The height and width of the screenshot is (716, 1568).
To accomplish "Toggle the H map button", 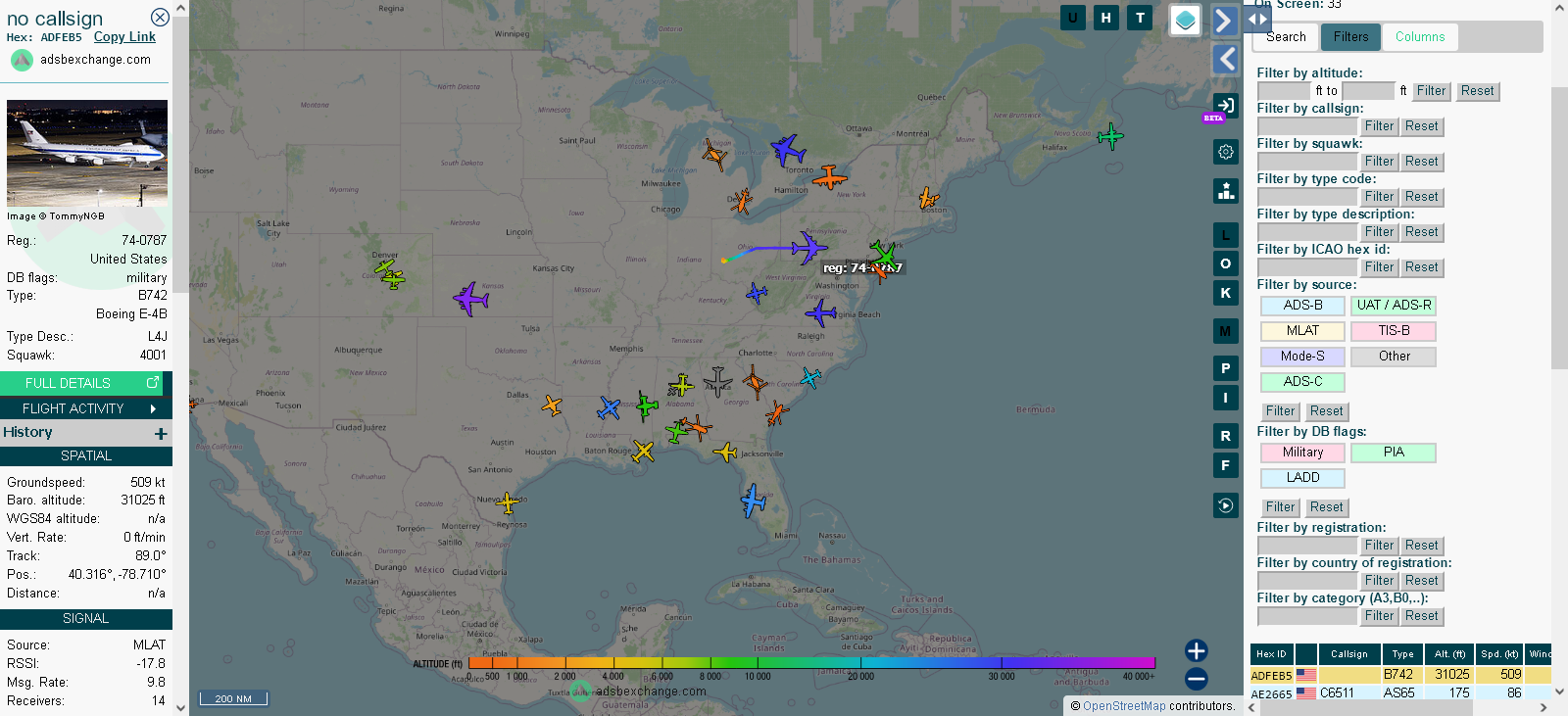I will (1106, 18).
